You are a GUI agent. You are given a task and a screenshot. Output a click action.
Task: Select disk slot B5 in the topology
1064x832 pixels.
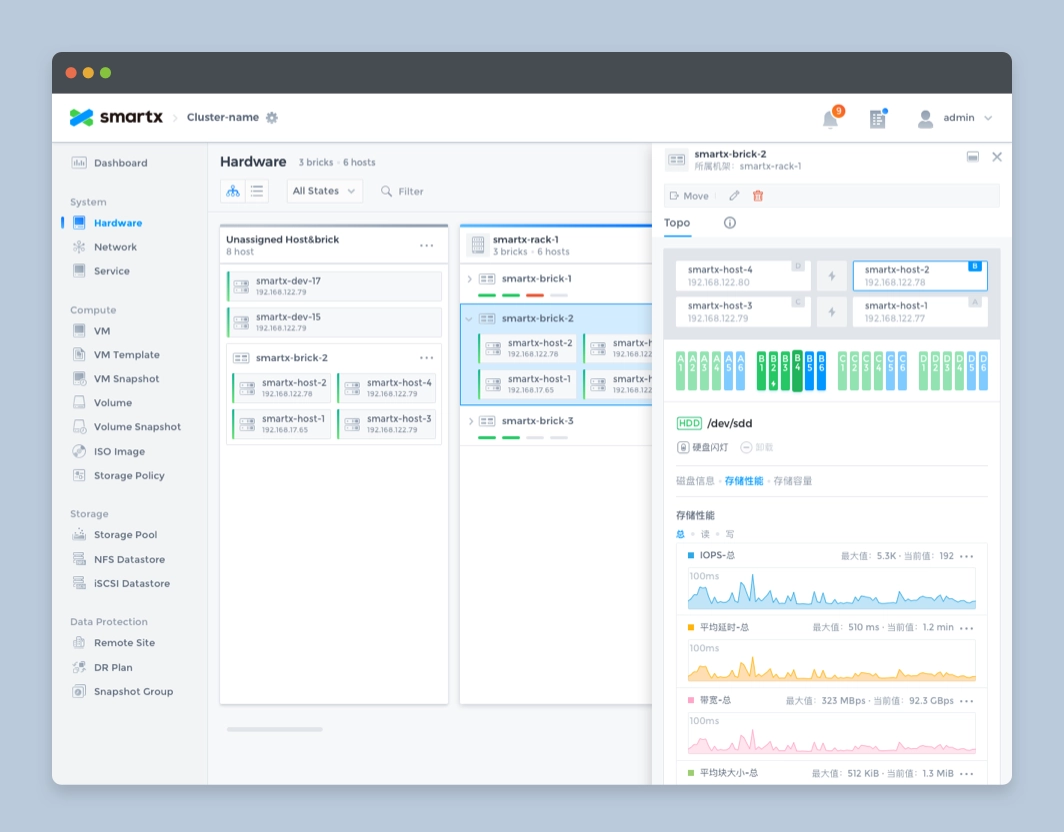(809, 369)
